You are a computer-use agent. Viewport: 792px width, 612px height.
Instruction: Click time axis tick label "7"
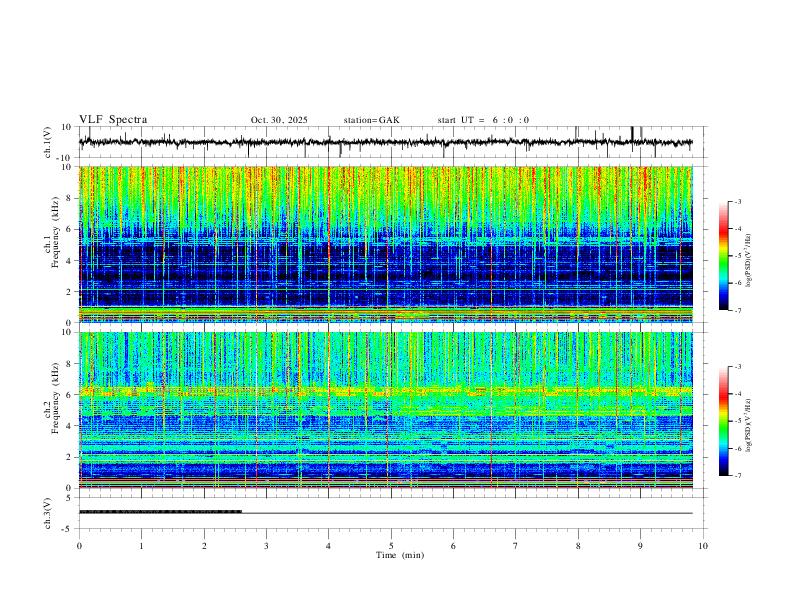pyautogui.click(x=516, y=546)
